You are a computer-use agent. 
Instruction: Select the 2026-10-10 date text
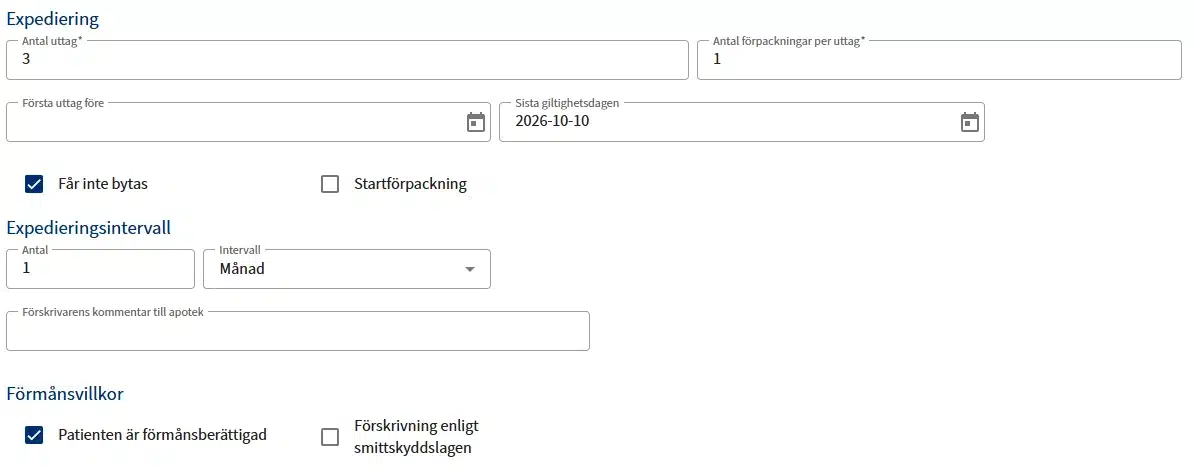[553, 122]
